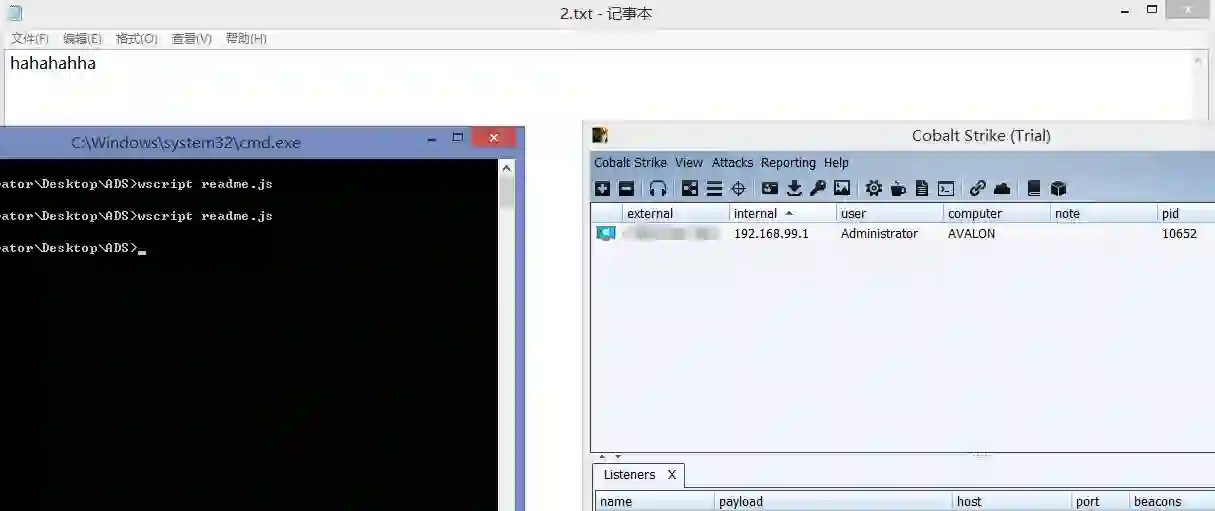Sort sessions by computer column
The height and width of the screenshot is (511, 1215).
coord(997,213)
